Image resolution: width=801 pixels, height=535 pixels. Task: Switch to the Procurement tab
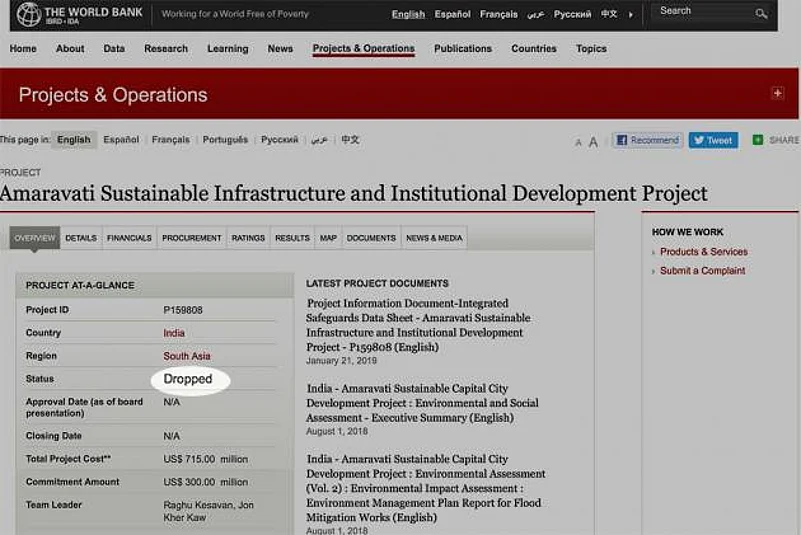point(191,238)
